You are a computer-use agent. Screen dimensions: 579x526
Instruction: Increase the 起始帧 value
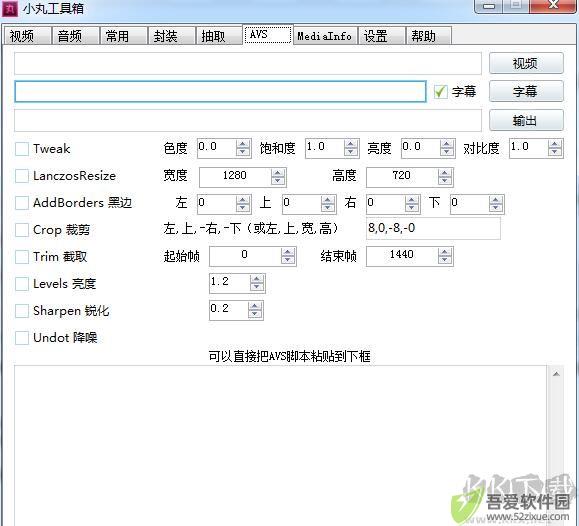pos(288,252)
